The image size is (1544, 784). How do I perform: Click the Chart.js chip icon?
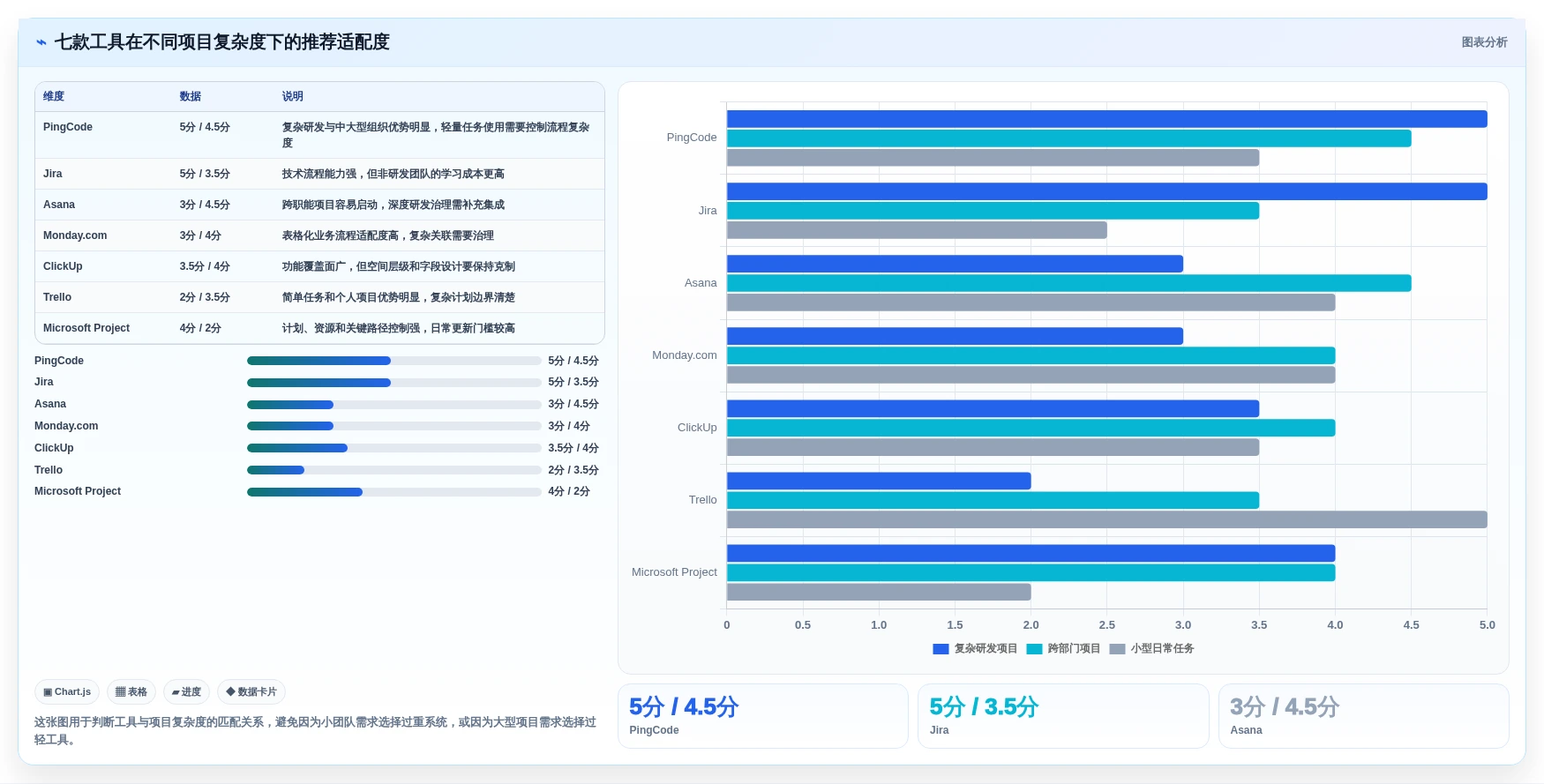tap(48, 692)
